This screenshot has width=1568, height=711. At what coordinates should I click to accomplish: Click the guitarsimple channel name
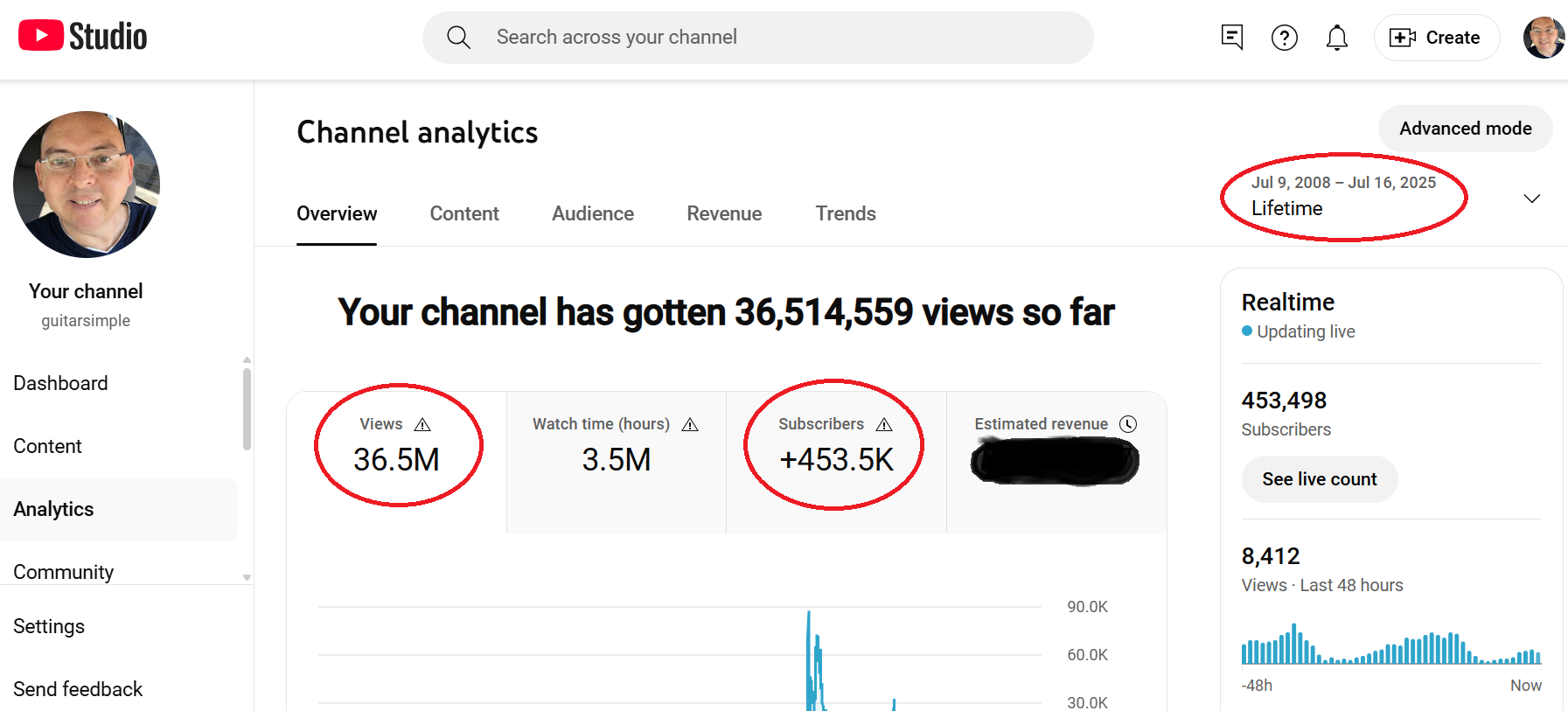tap(86, 321)
